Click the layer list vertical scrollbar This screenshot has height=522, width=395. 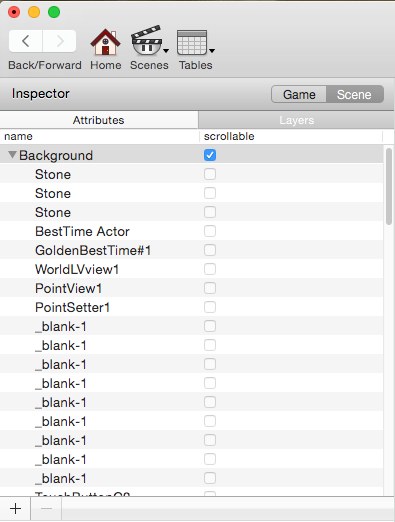coord(389,187)
